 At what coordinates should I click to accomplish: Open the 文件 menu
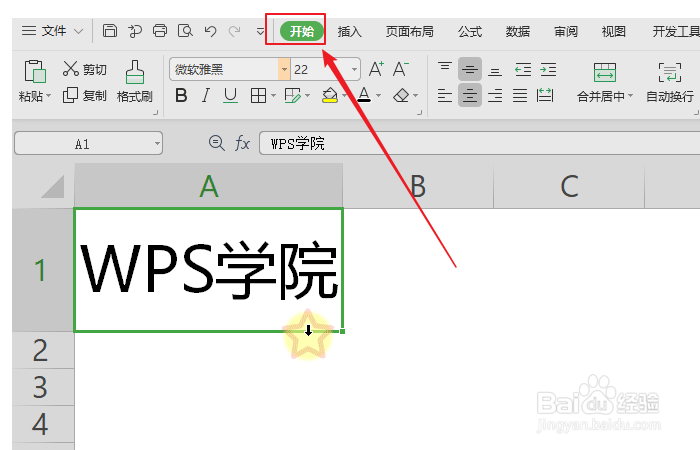click(x=52, y=31)
